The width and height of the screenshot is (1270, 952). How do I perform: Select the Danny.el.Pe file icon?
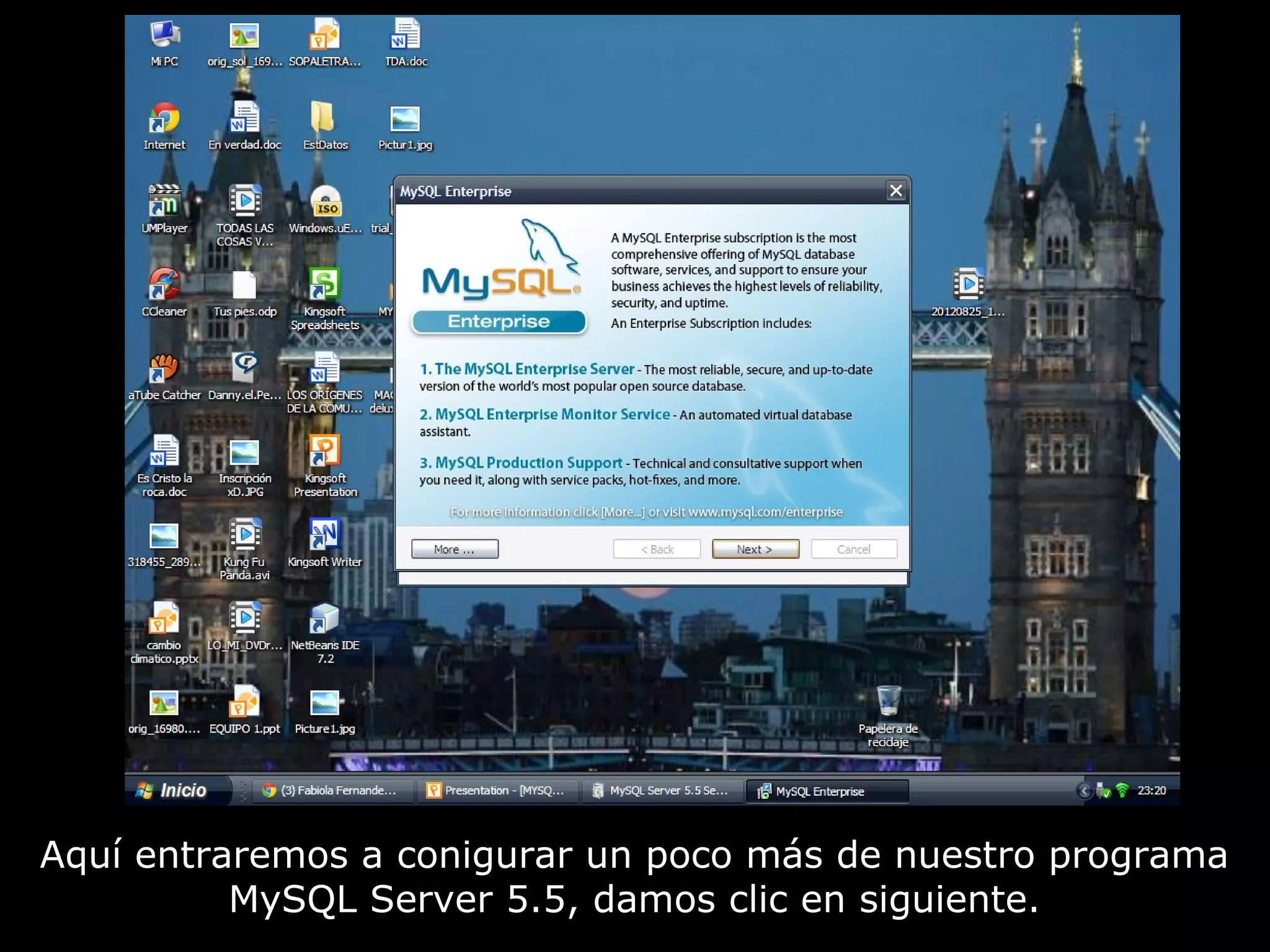(x=244, y=376)
